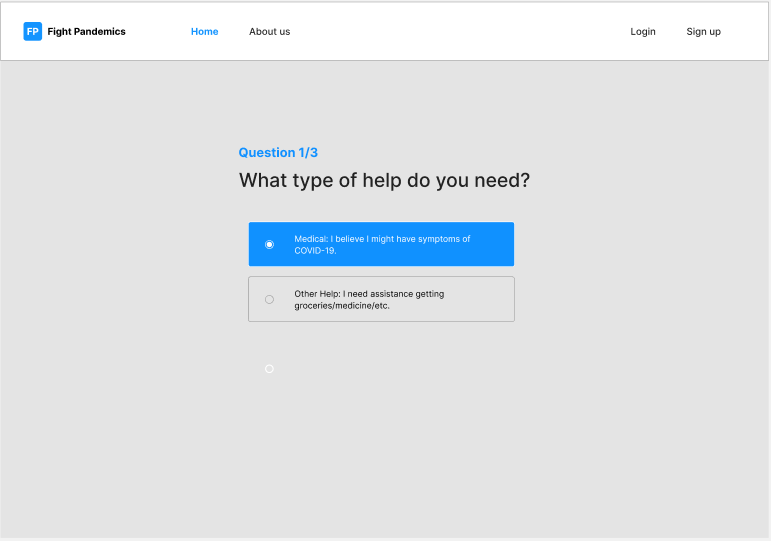
Task: Go to the Home nav link
Action: [x=205, y=31]
